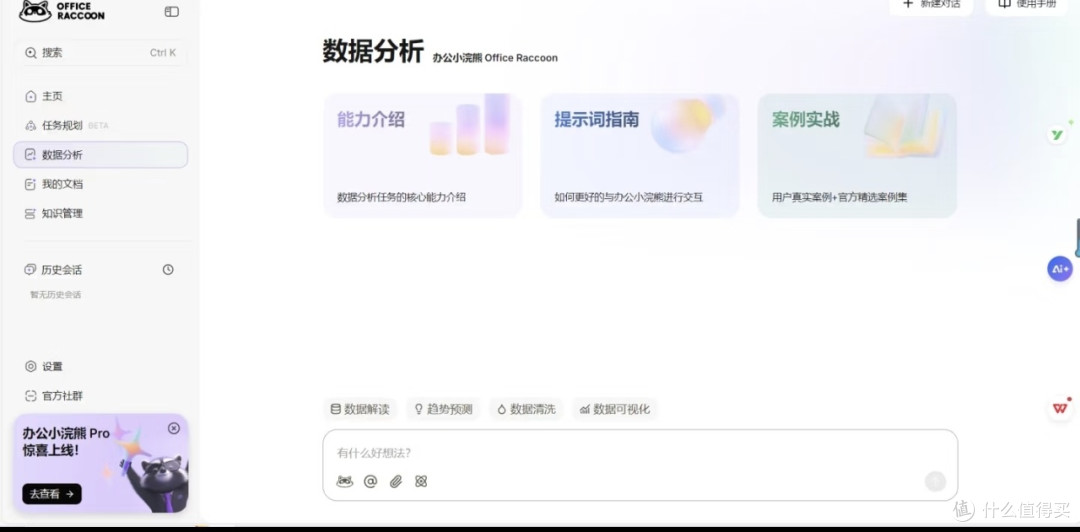
Task: Select the 数据清洗 quick prompt
Action: pyautogui.click(x=526, y=409)
